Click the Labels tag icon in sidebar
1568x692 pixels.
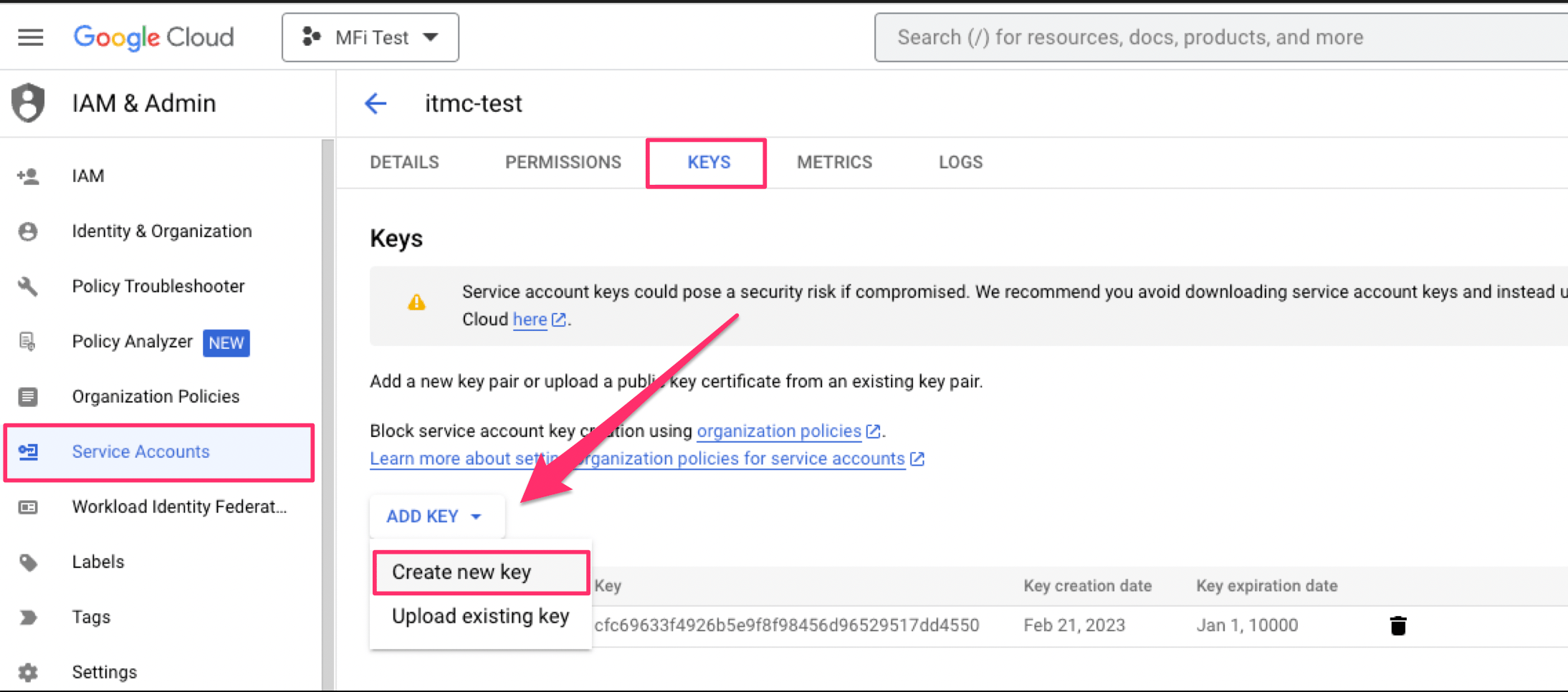(x=28, y=562)
